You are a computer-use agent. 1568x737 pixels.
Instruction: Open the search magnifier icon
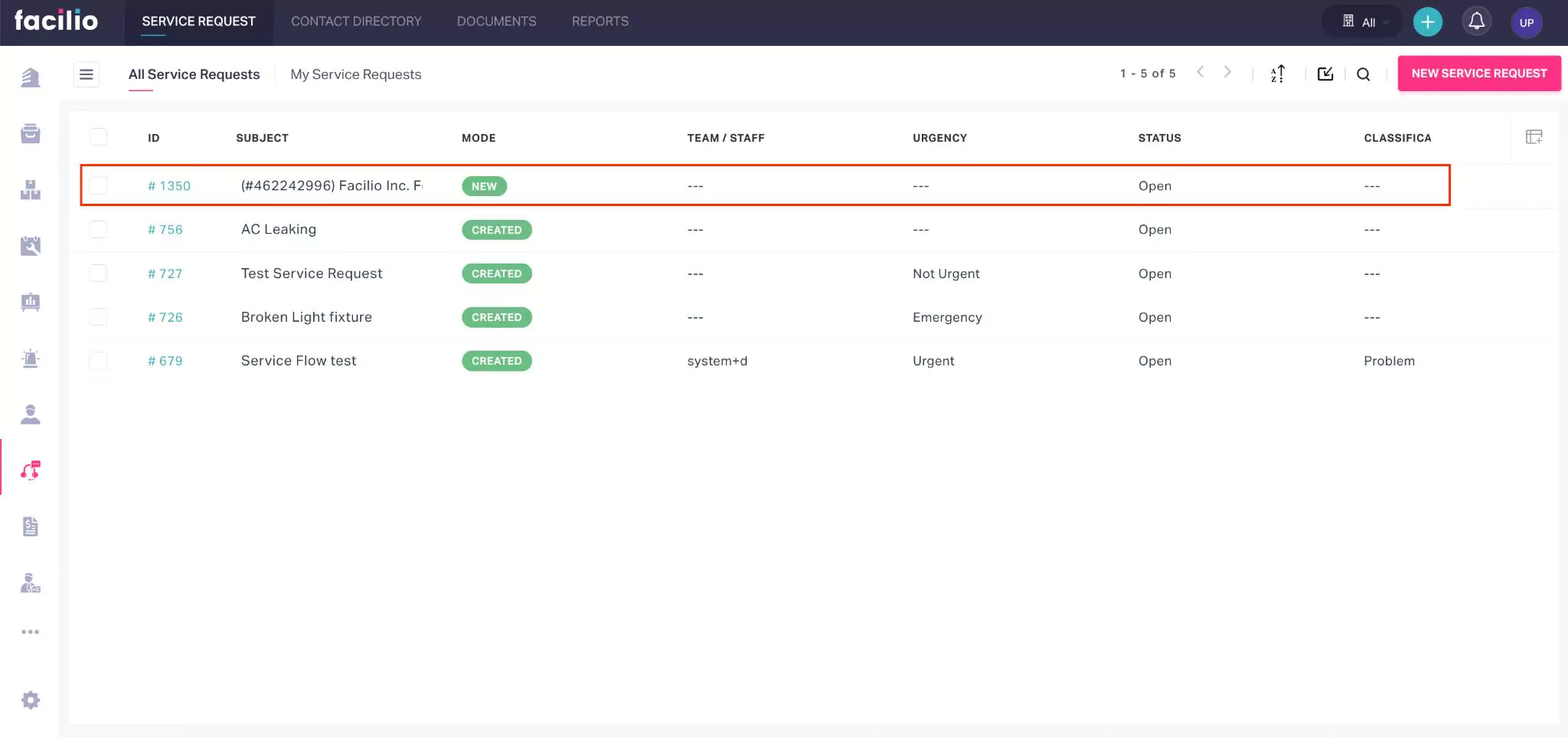pyautogui.click(x=1364, y=74)
